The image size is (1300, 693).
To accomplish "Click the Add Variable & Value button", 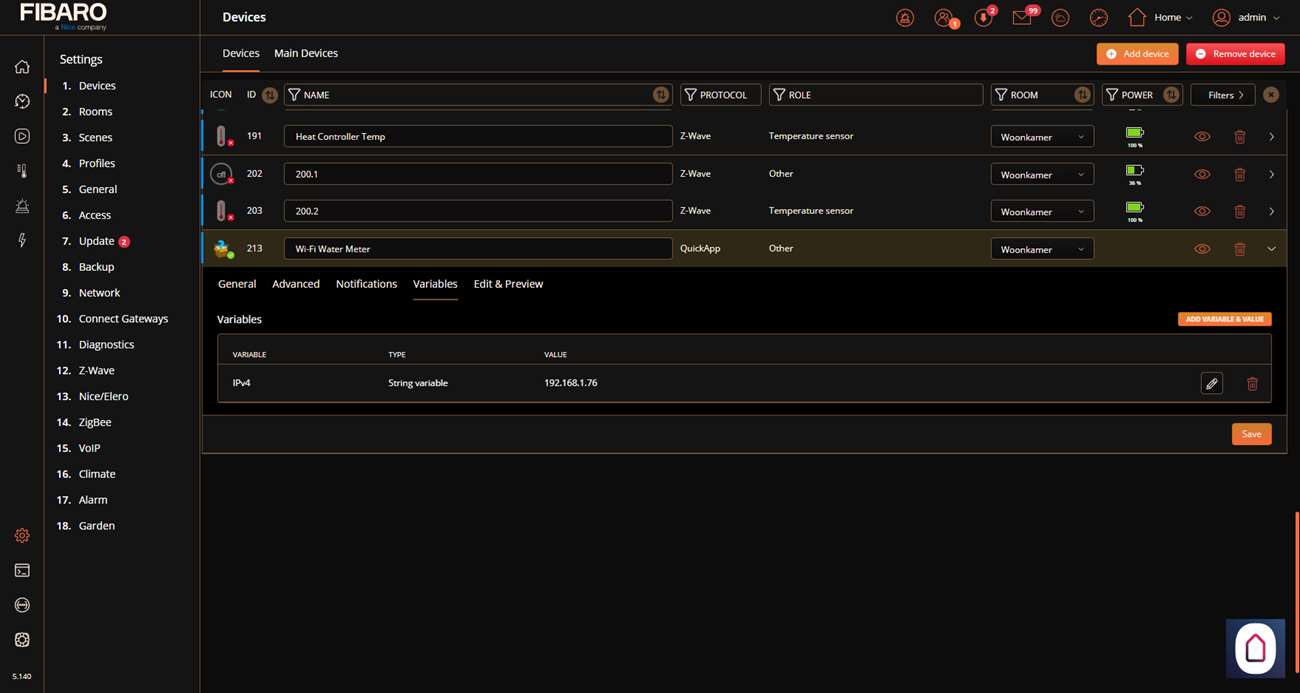I will coord(1224,319).
